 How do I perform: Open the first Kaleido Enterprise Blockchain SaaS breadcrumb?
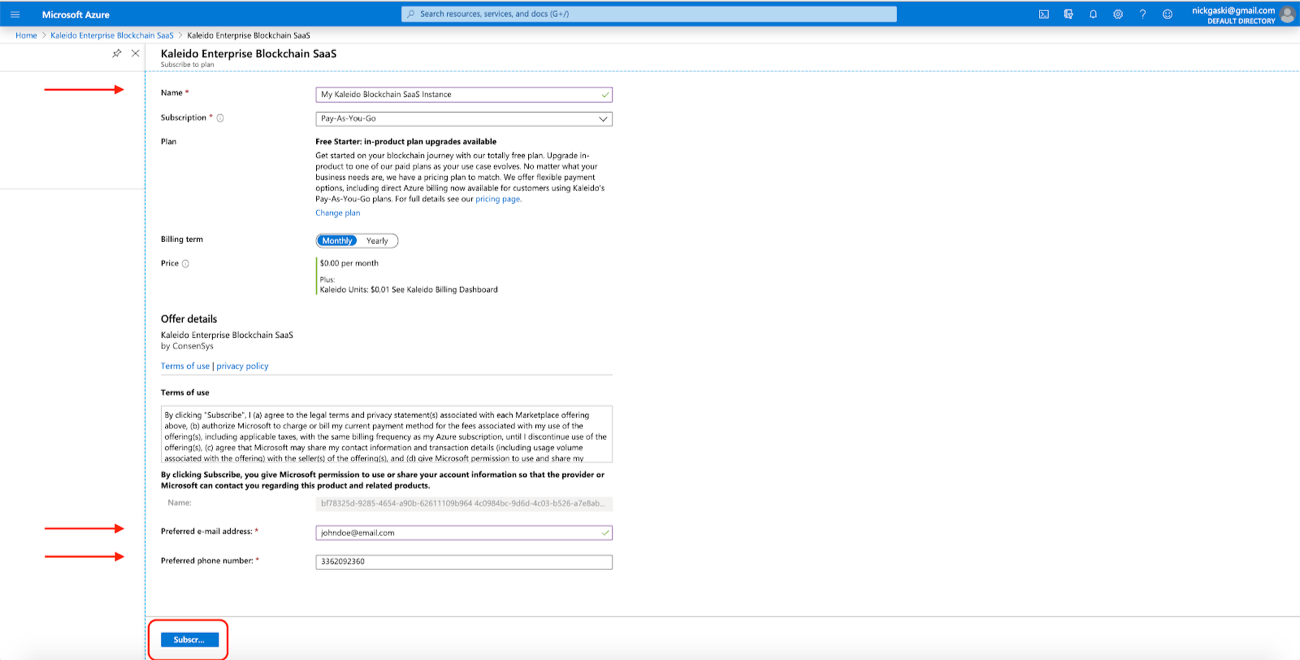[x=112, y=35]
